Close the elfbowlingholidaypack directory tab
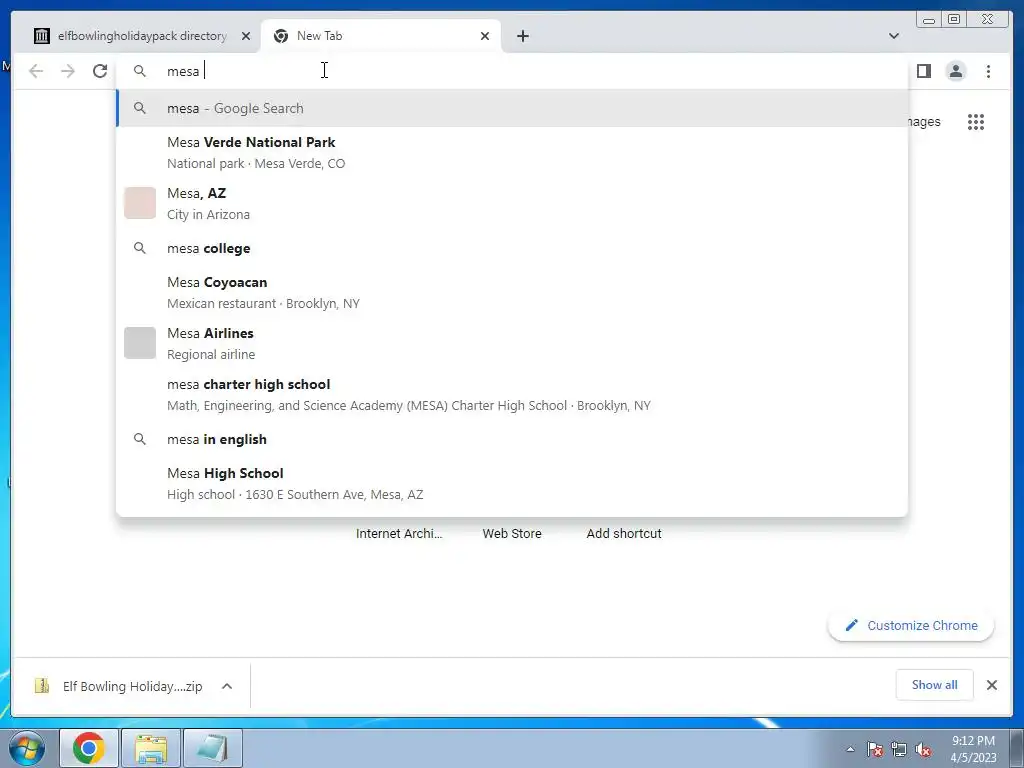1024x768 pixels. tap(246, 36)
